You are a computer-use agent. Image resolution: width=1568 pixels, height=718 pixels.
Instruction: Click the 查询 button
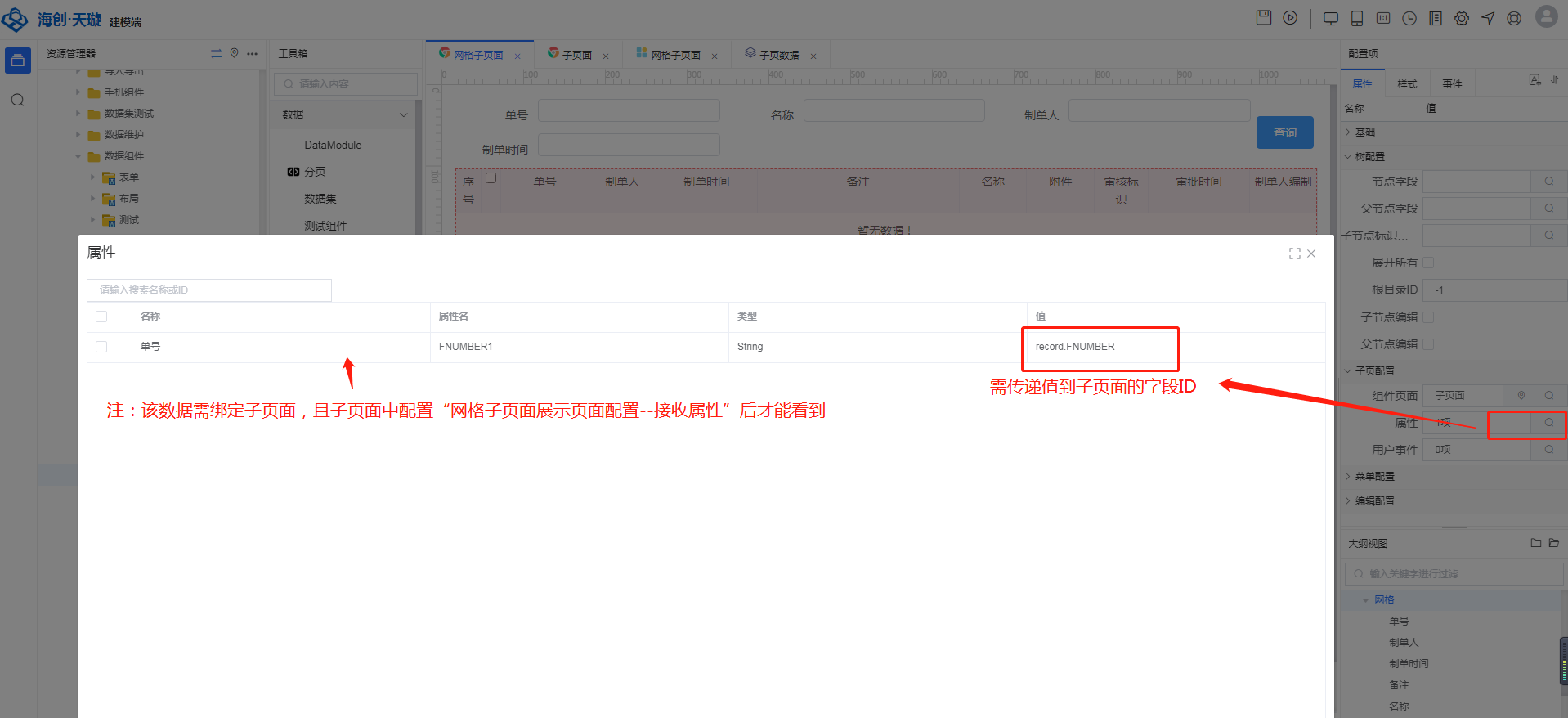click(1284, 132)
